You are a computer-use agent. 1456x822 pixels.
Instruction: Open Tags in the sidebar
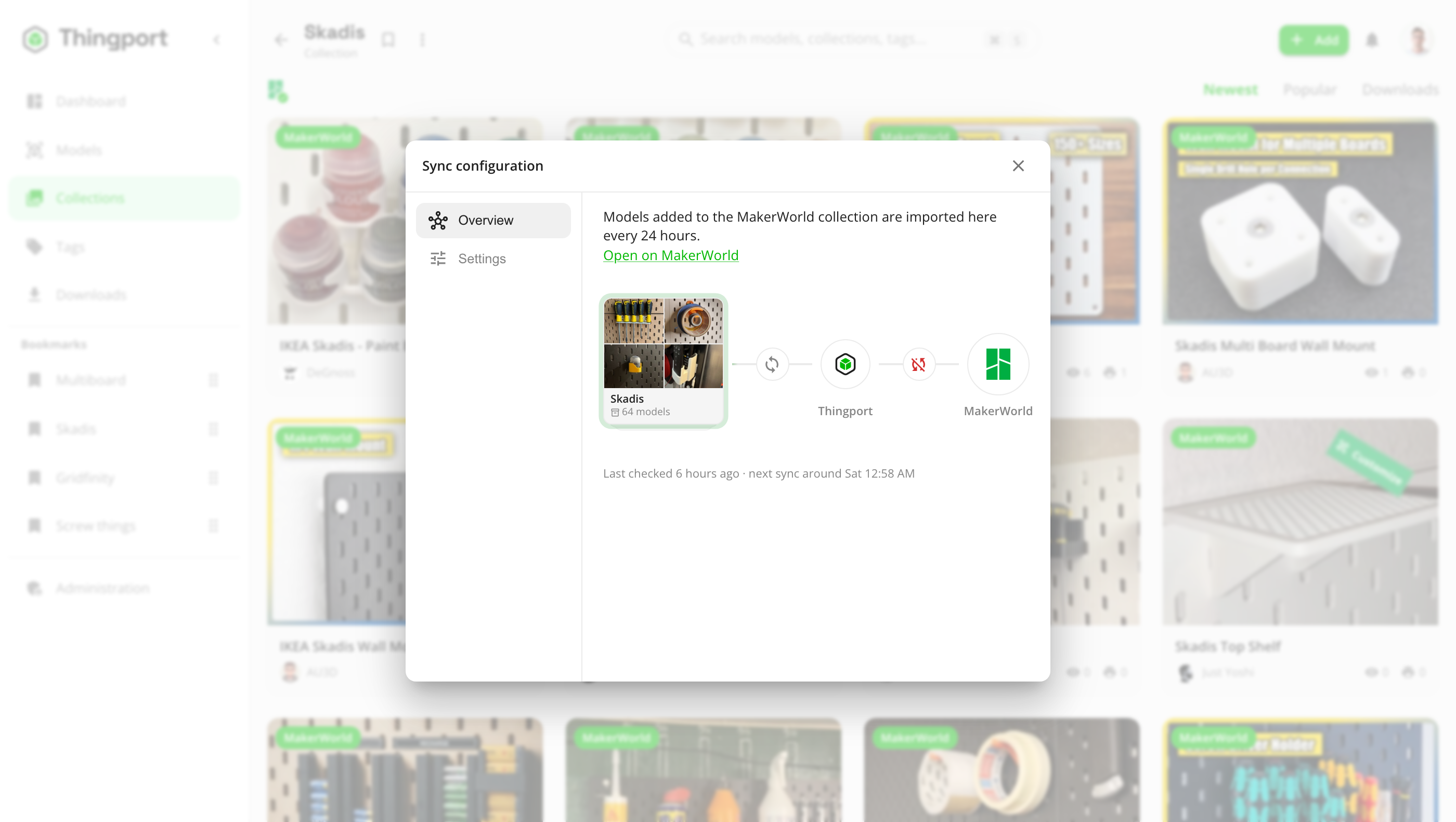point(124,247)
